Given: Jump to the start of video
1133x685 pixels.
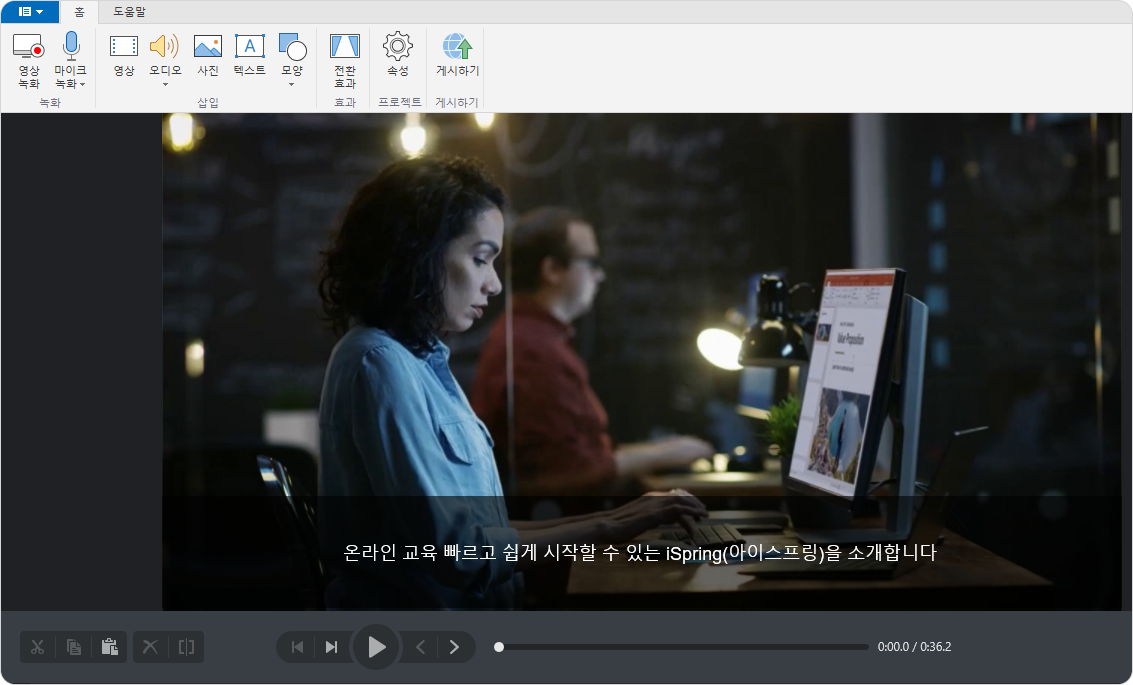Looking at the screenshot, I should pos(297,647).
